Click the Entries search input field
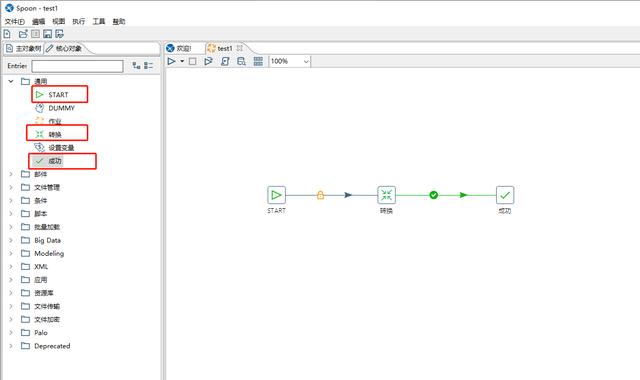The width and height of the screenshot is (640, 380). tap(78, 66)
